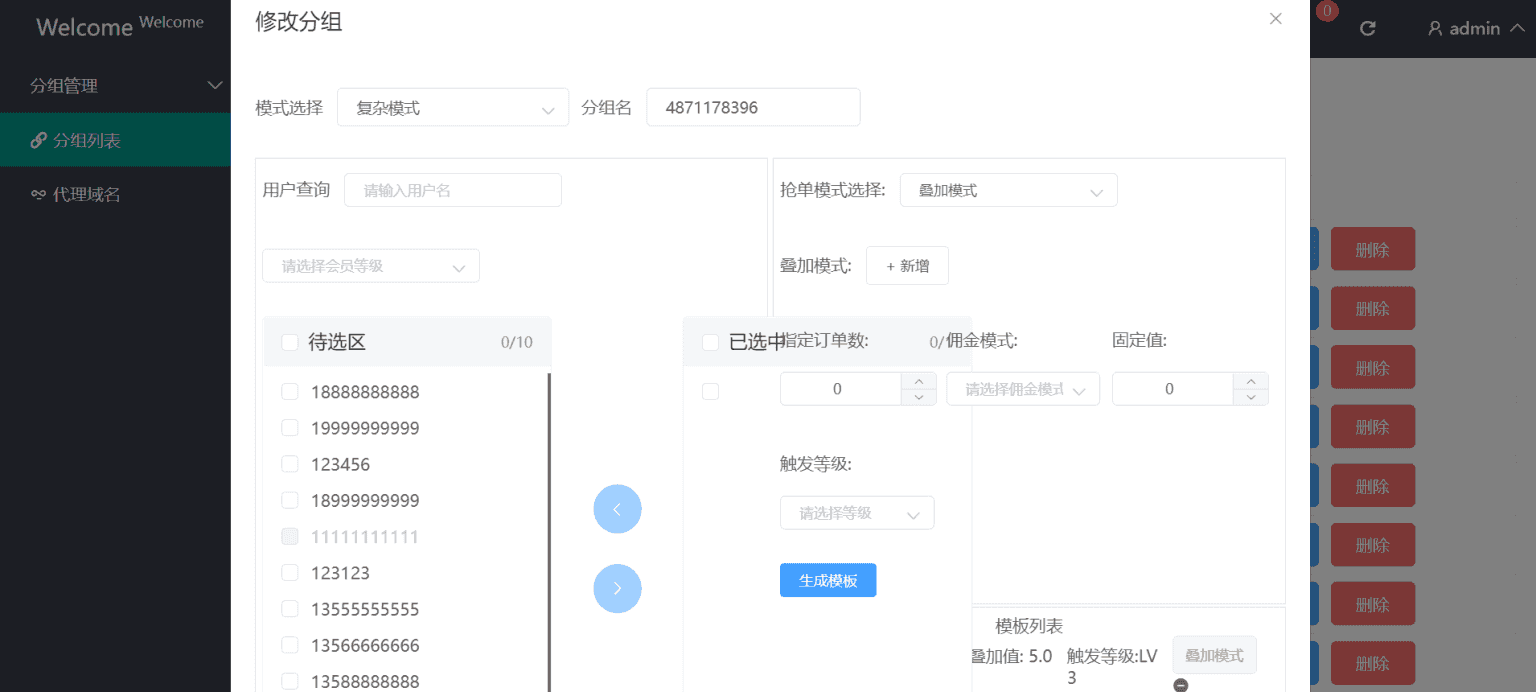Click the large Welcome logo text

point(84,27)
